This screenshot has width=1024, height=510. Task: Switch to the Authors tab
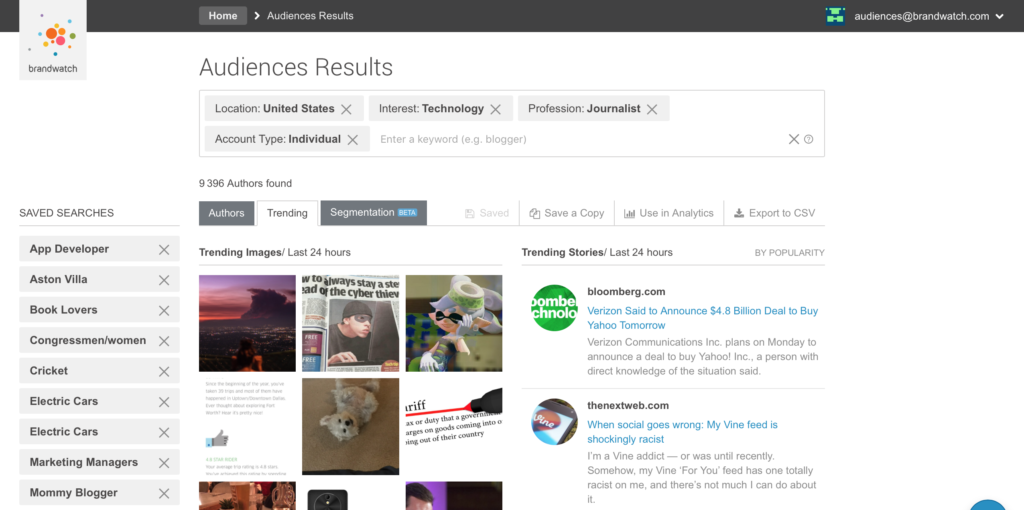226,213
